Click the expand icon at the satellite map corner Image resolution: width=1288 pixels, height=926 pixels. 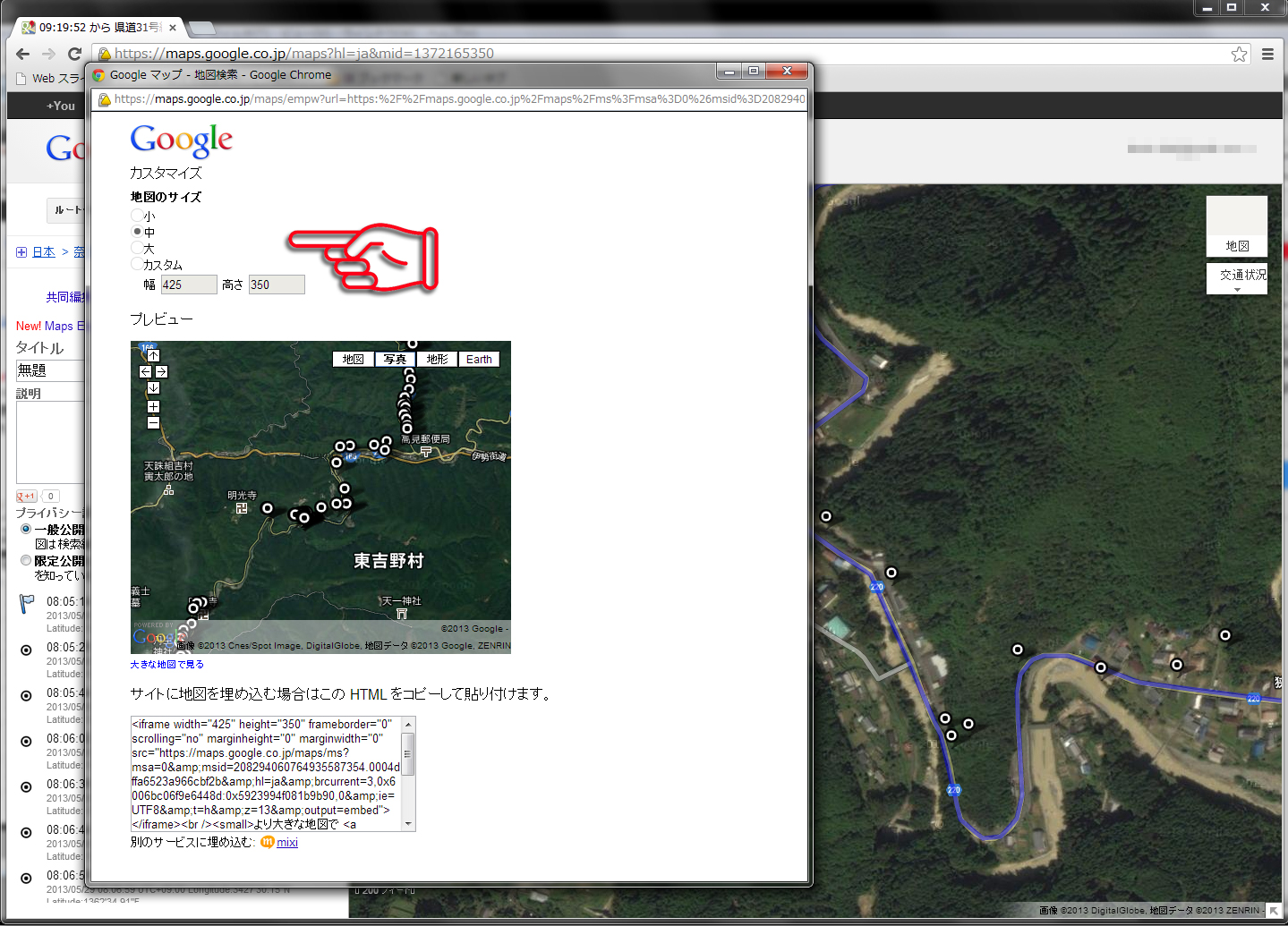click(1274, 911)
